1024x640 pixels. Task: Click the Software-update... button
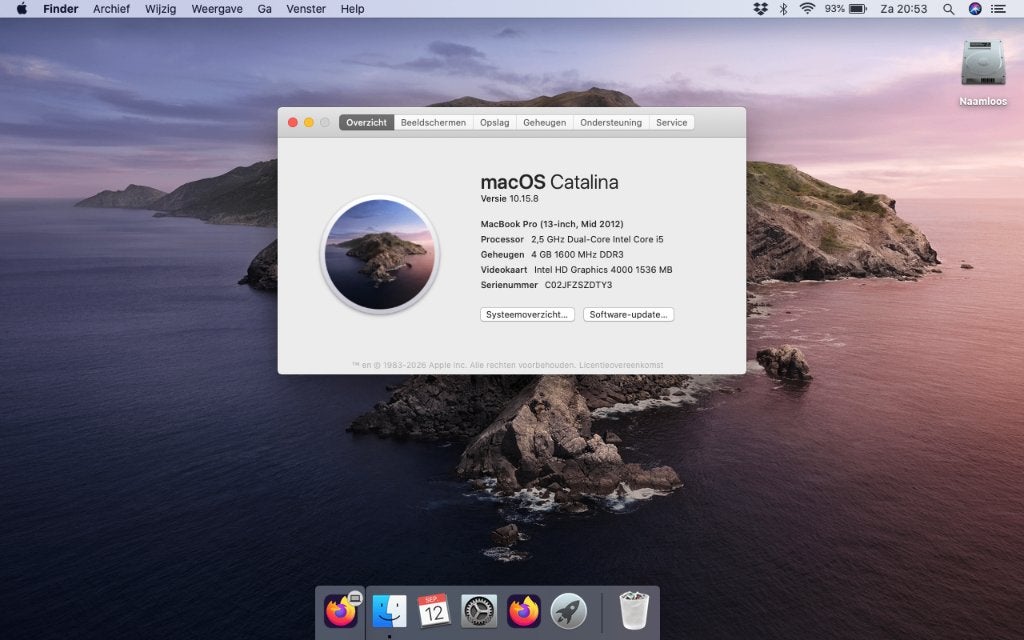(x=628, y=314)
